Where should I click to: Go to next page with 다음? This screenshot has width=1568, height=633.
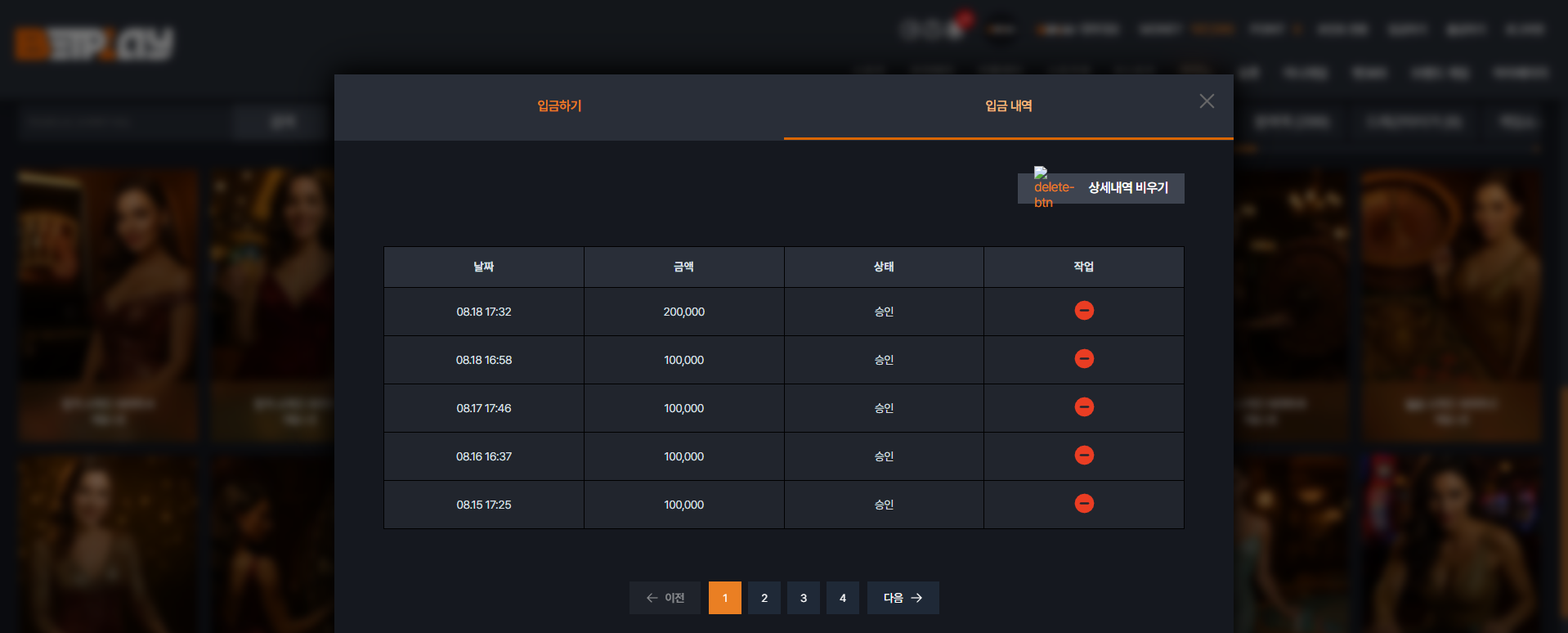[903, 598]
